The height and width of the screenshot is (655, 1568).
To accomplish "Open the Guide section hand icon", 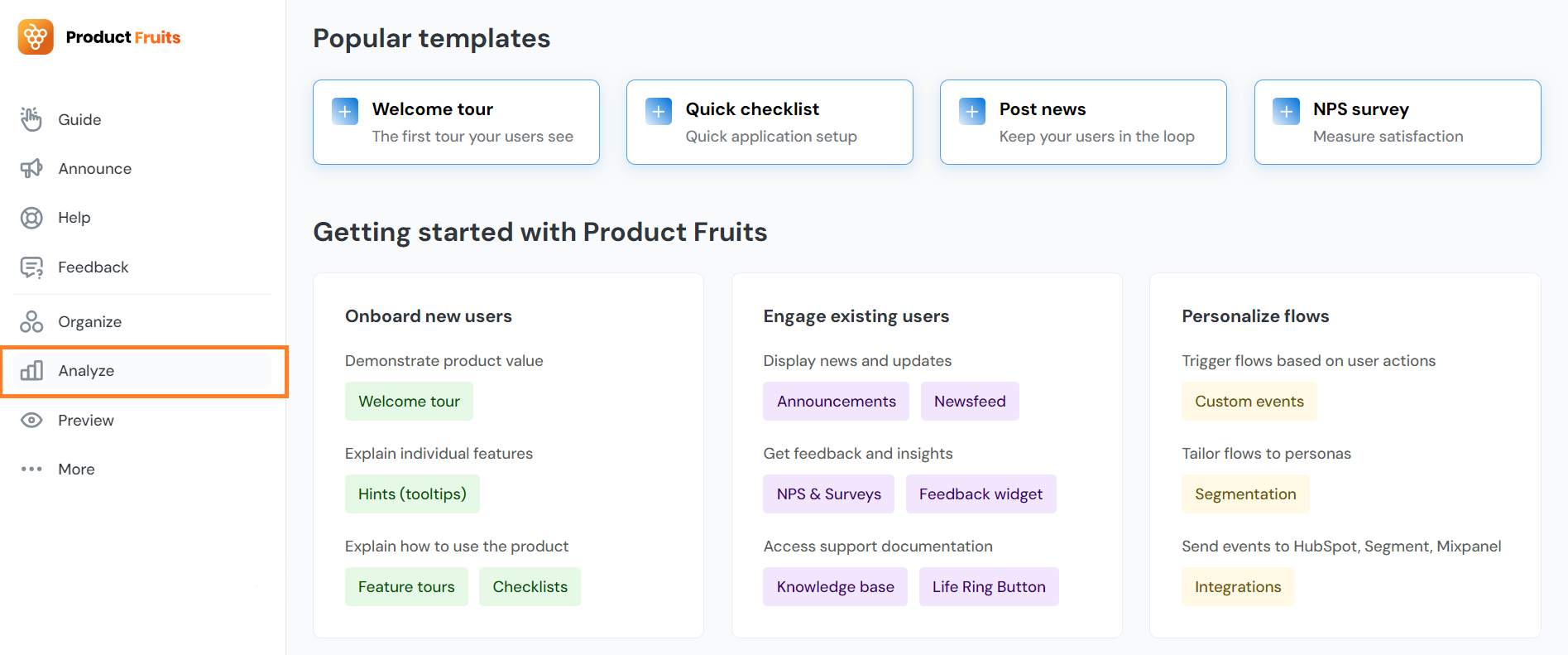I will 31,119.
